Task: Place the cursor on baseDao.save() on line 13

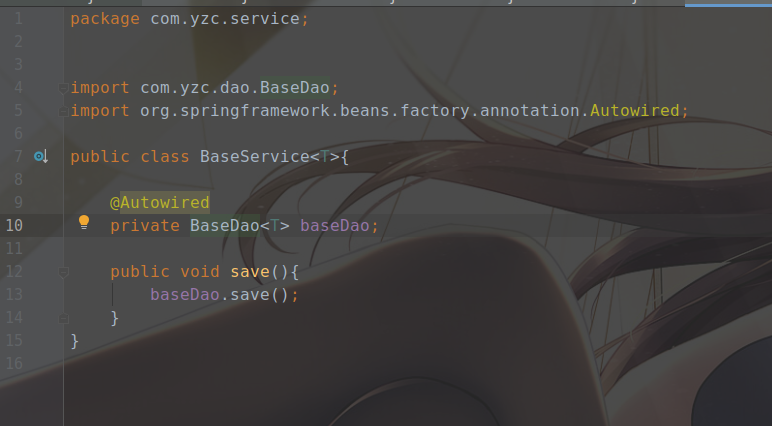Action: tap(224, 295)
